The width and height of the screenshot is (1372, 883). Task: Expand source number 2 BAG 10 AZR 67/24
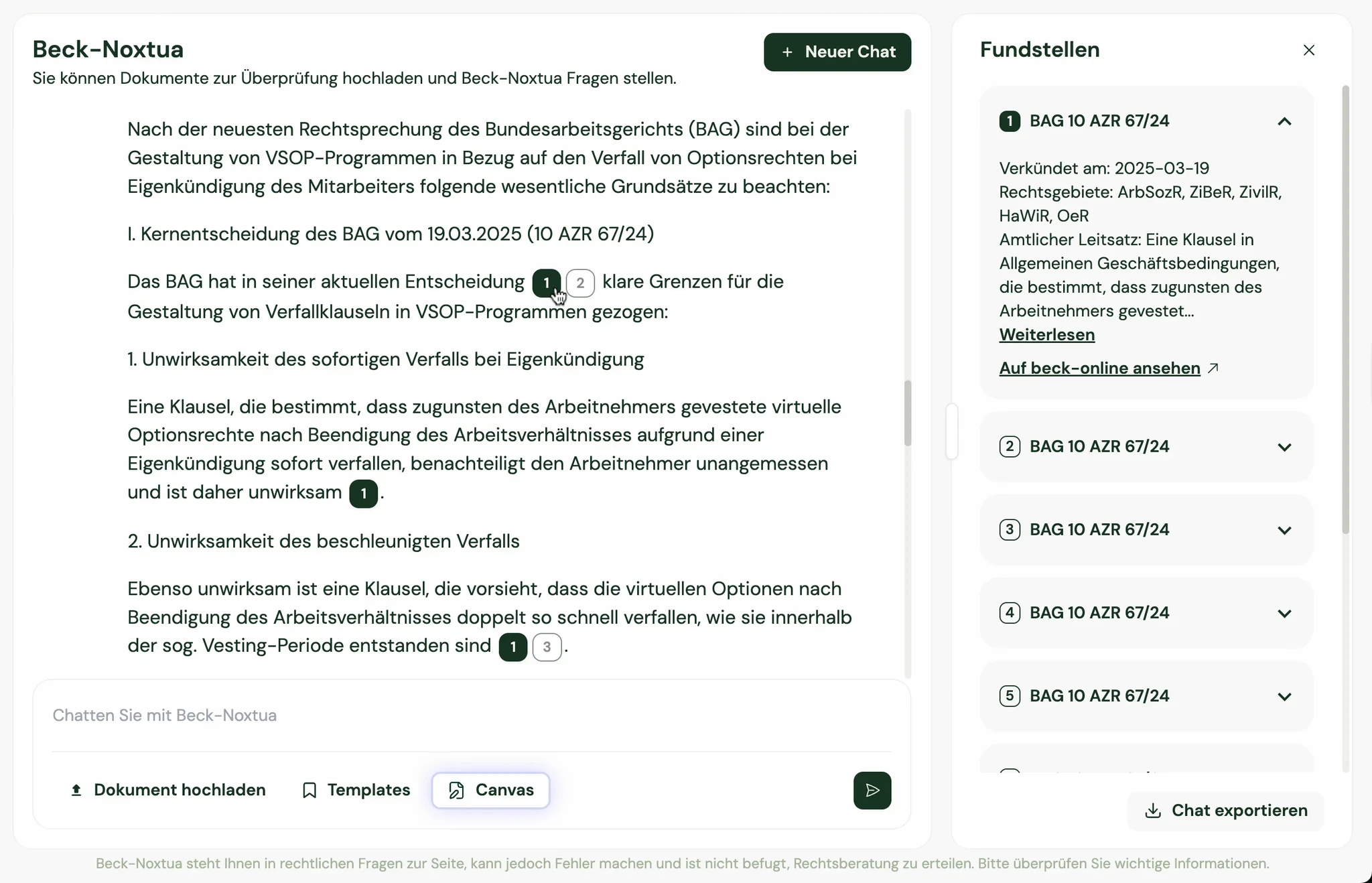pos(1284,447)
